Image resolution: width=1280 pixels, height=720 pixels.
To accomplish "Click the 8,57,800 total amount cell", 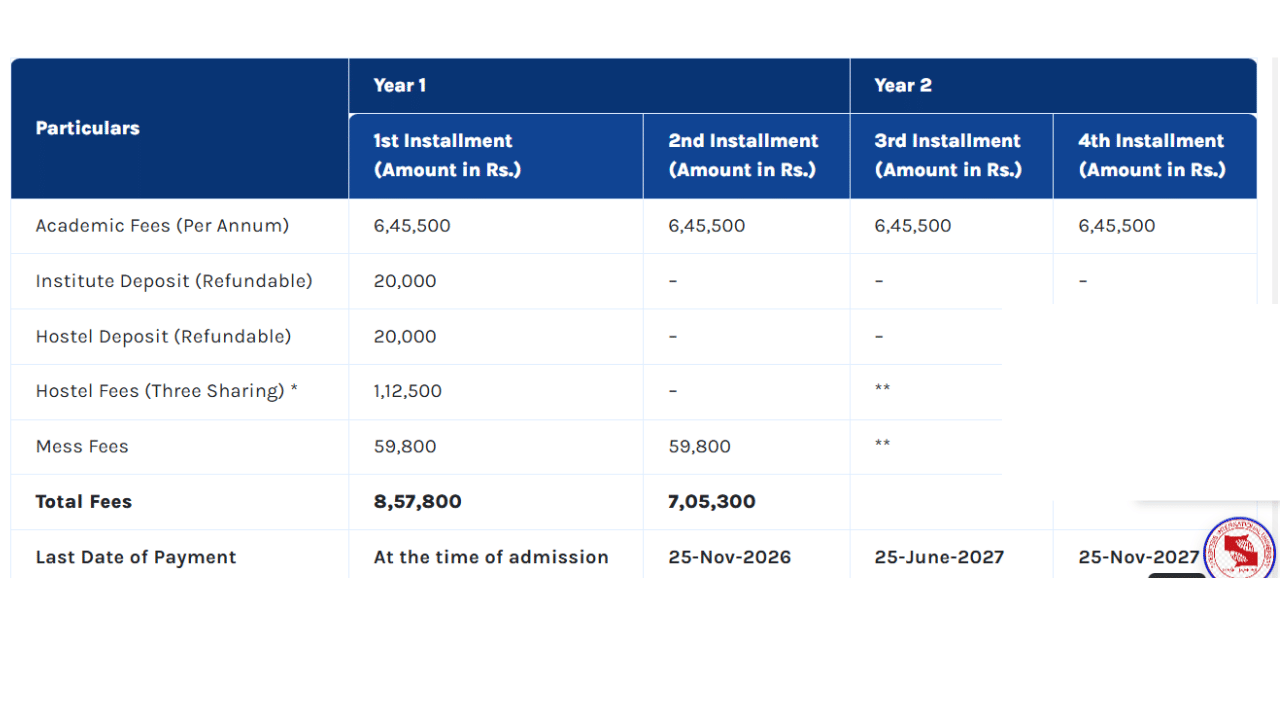I will (x=417, y=501).
